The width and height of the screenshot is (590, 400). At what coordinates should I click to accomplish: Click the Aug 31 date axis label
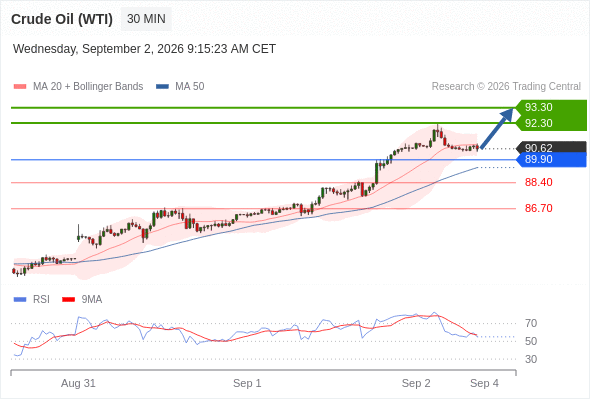click(78, 383)
